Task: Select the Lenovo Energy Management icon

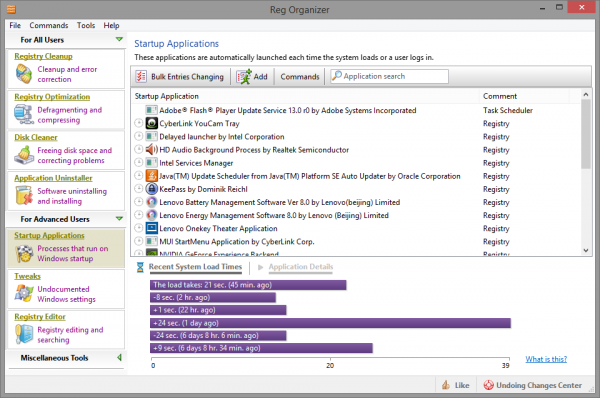Action: pyautogui.click(x=152, y=215)
